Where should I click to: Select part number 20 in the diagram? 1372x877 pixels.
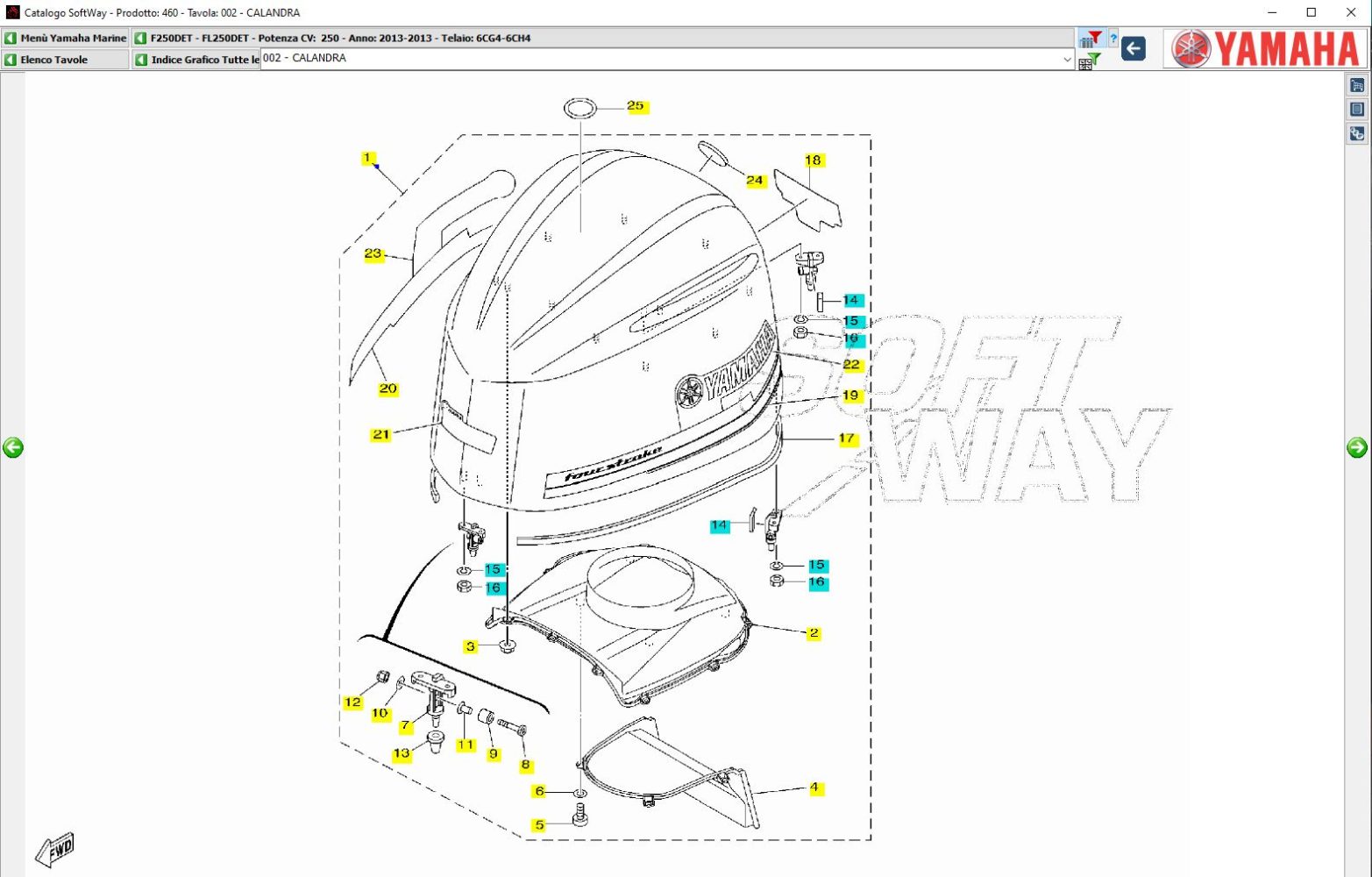387,389
